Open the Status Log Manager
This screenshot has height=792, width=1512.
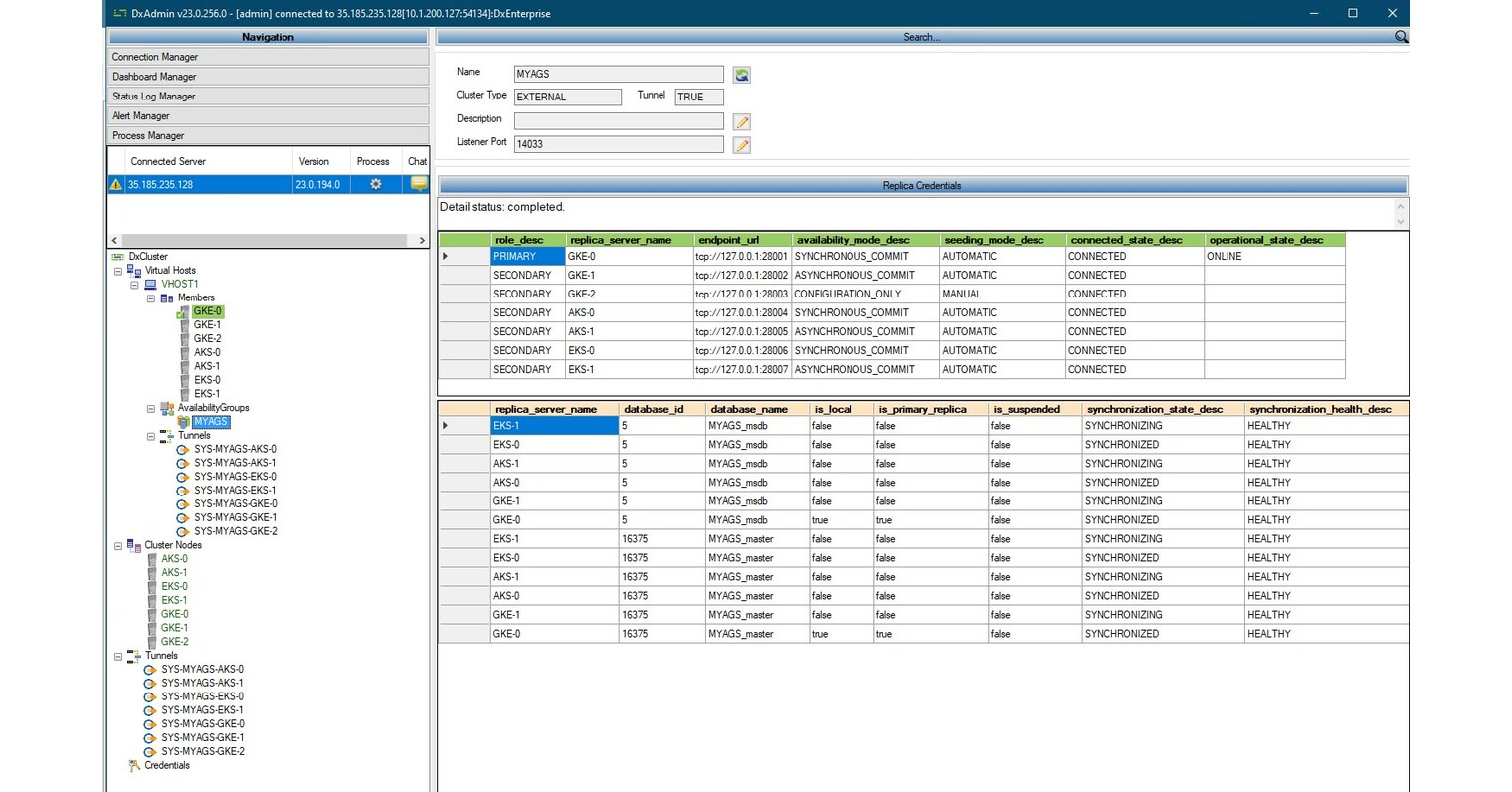pos(269,96)
